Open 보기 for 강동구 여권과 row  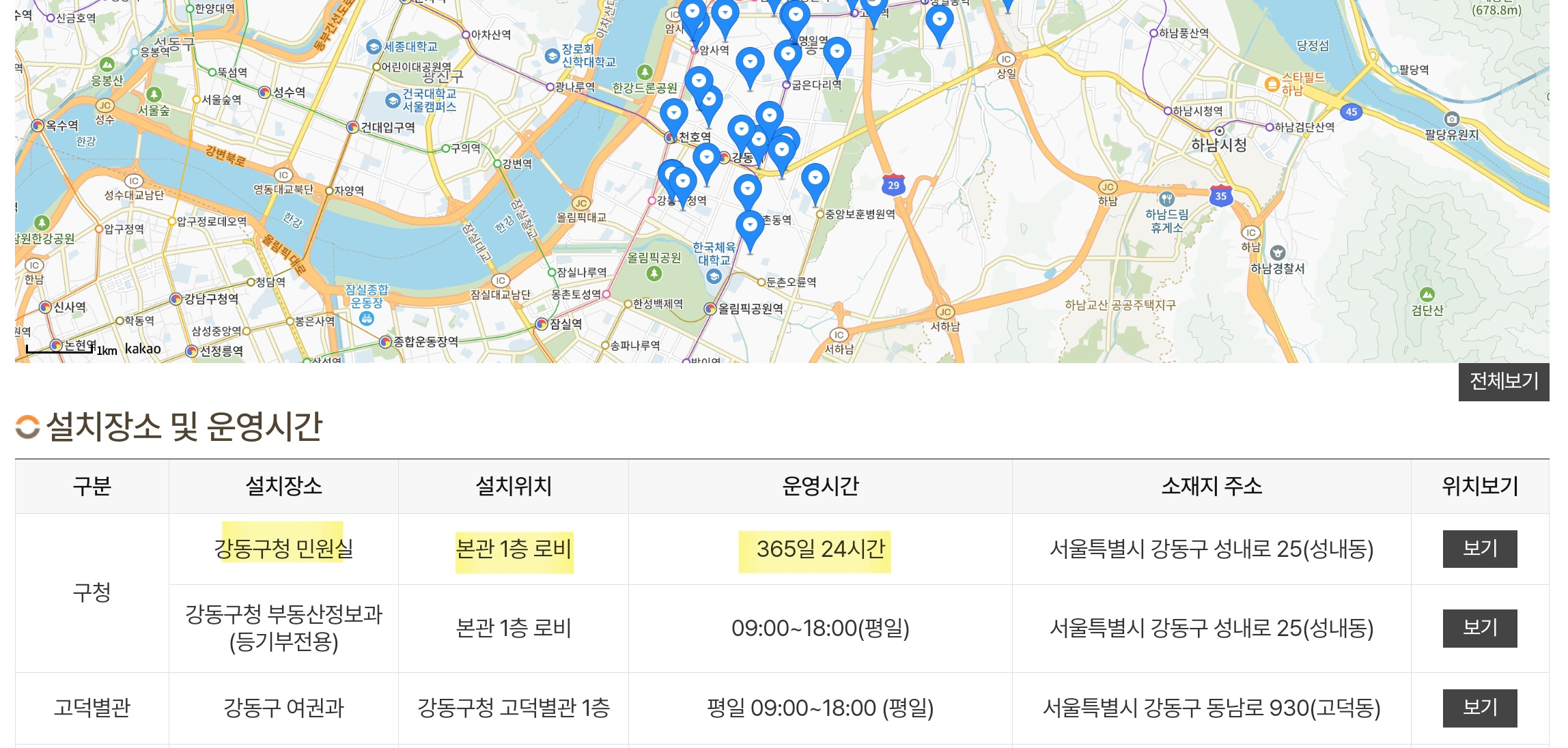point(1479,708)
